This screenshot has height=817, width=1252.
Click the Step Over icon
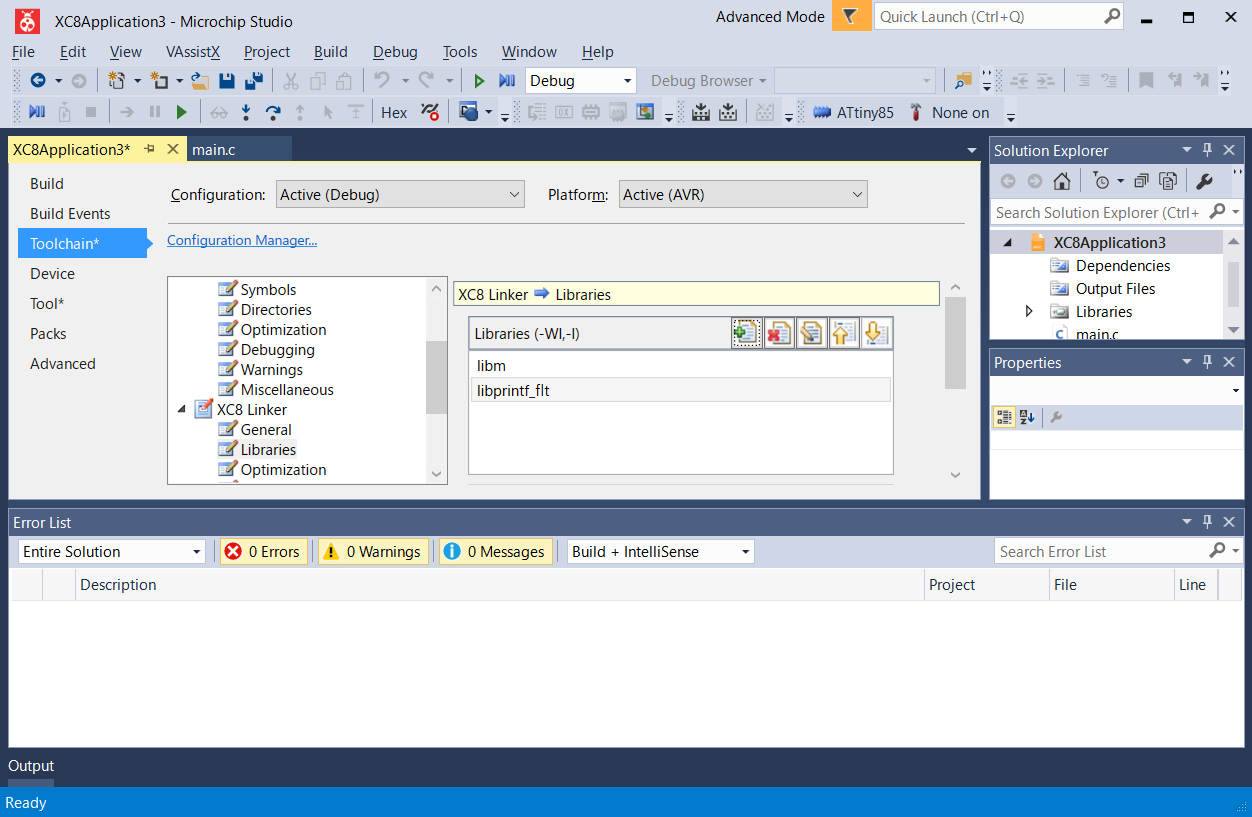273,112
